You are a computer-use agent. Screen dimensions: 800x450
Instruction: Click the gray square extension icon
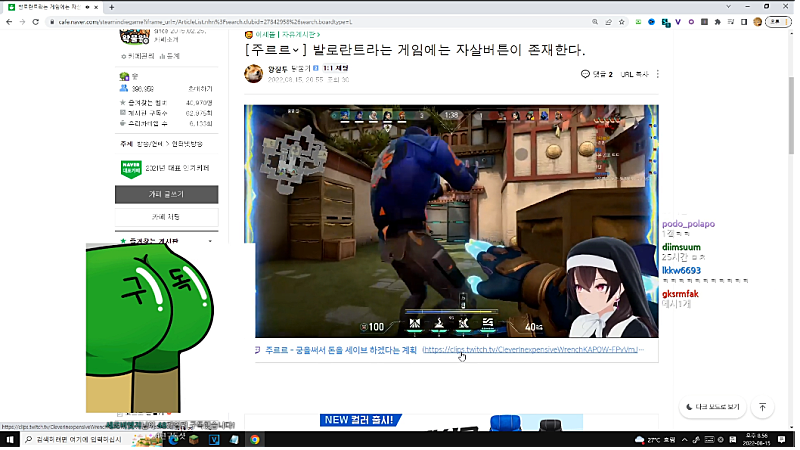pos(705,22)
